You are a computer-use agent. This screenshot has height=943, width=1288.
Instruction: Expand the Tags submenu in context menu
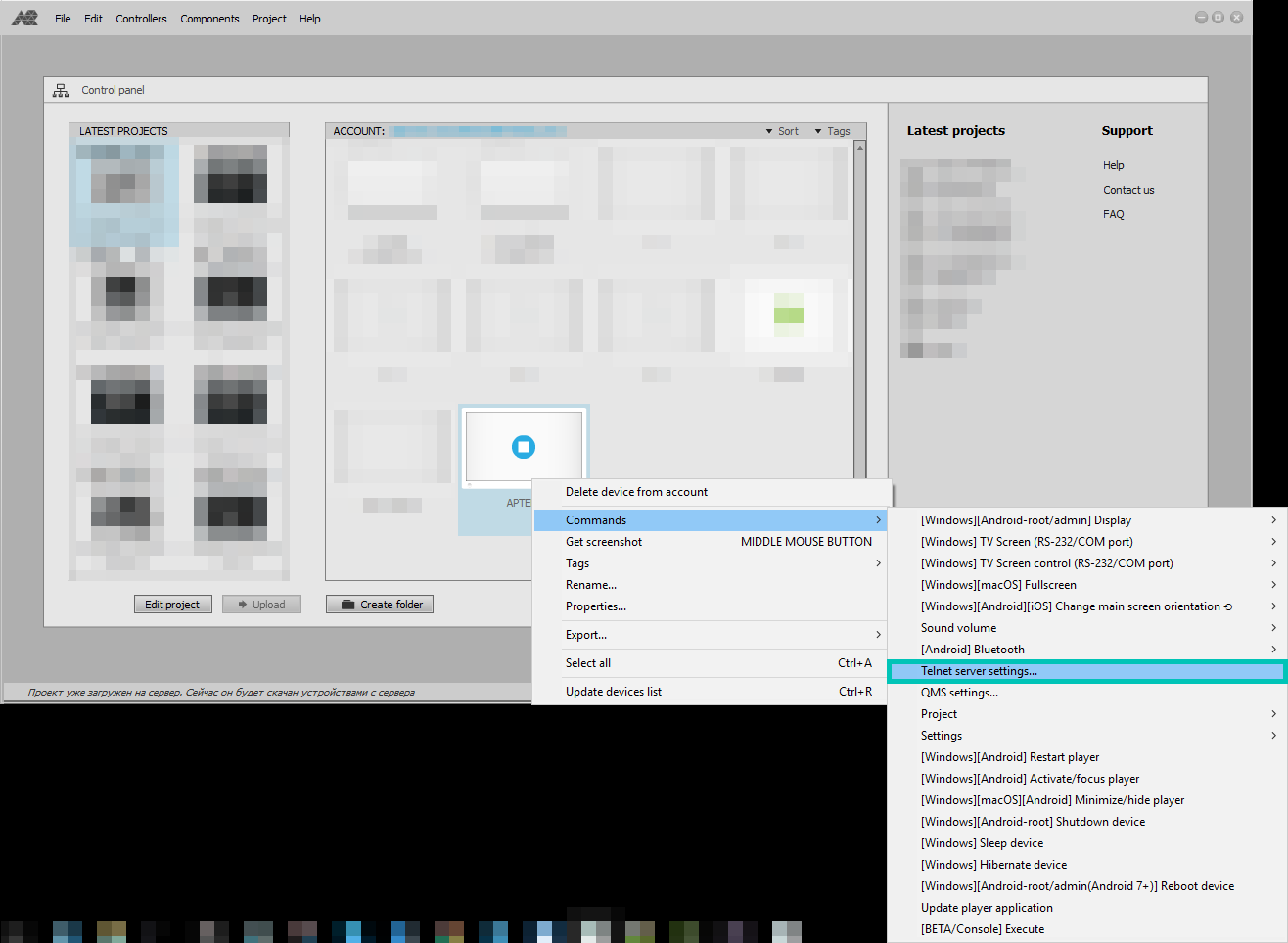pos(878,563)
